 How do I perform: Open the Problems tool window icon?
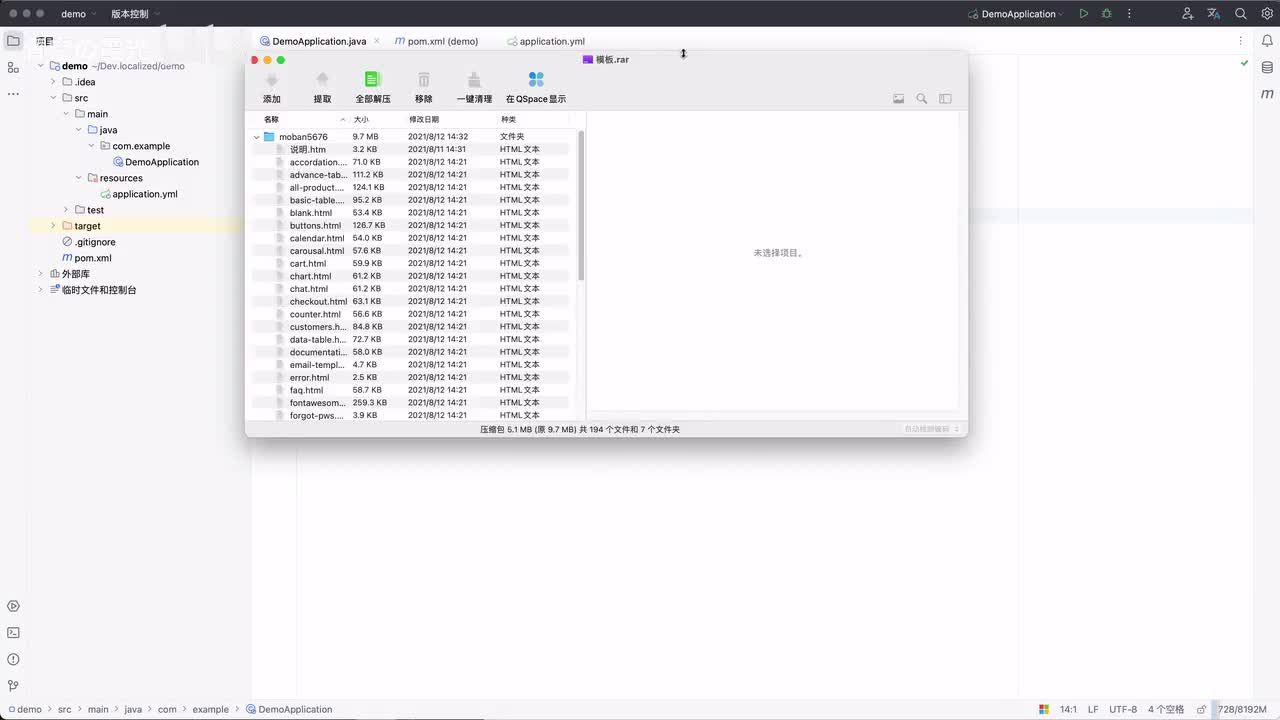tap(13, 659)
